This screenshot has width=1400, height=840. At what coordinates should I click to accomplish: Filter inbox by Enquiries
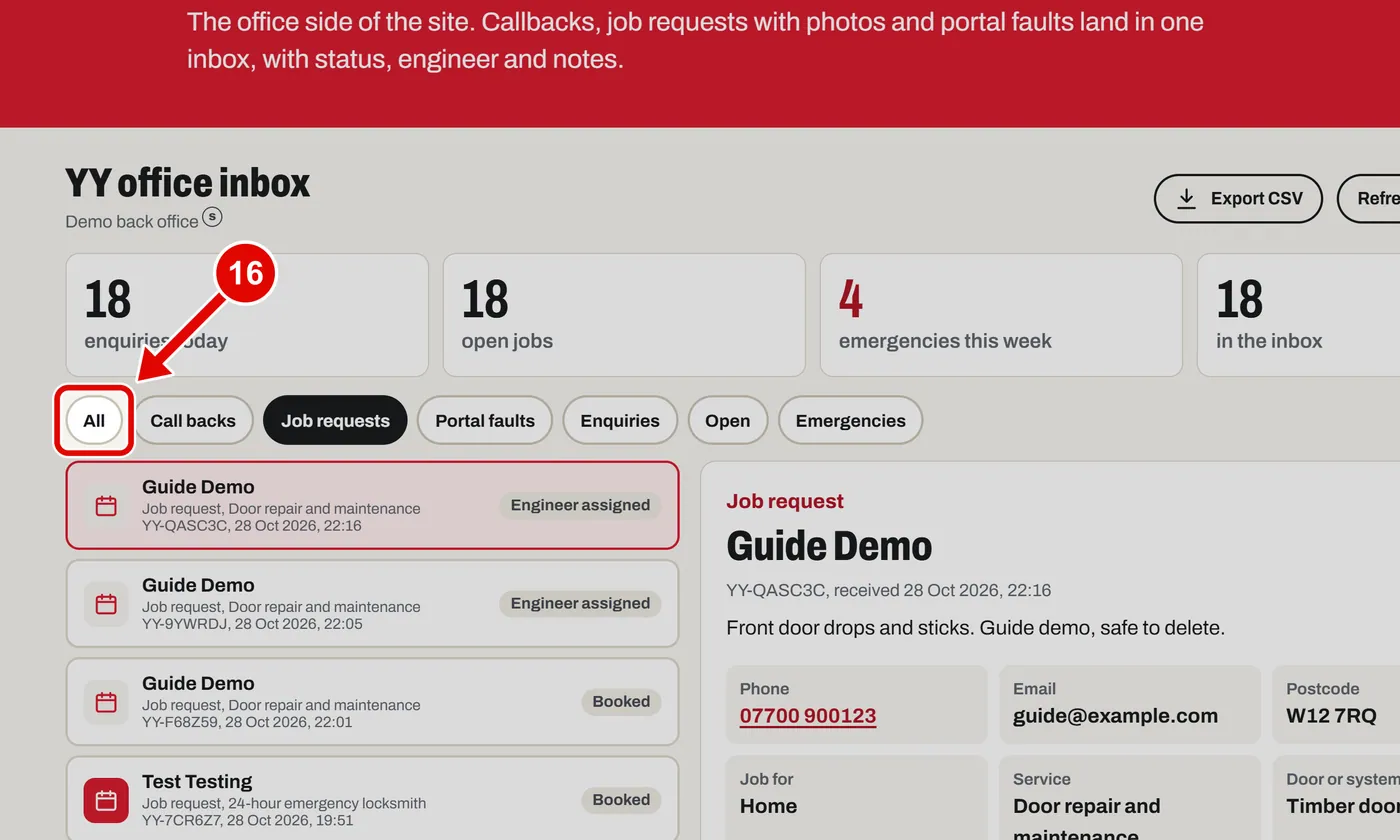pyautogui.click(x=620, y=421)
